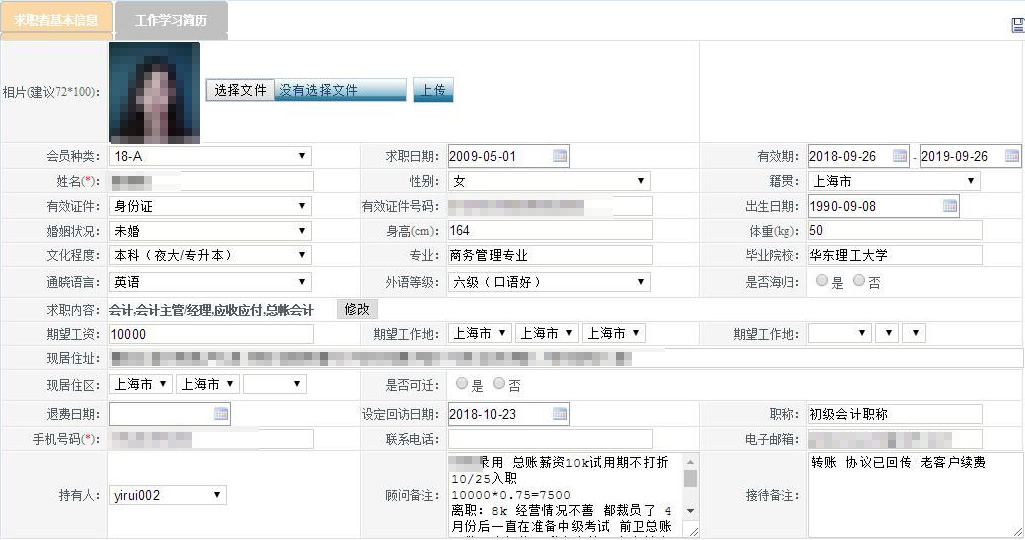Screen dimensions: 1025x540
Task: Open first 现居住区 dropdown showing 上海市
Action: 141,384
